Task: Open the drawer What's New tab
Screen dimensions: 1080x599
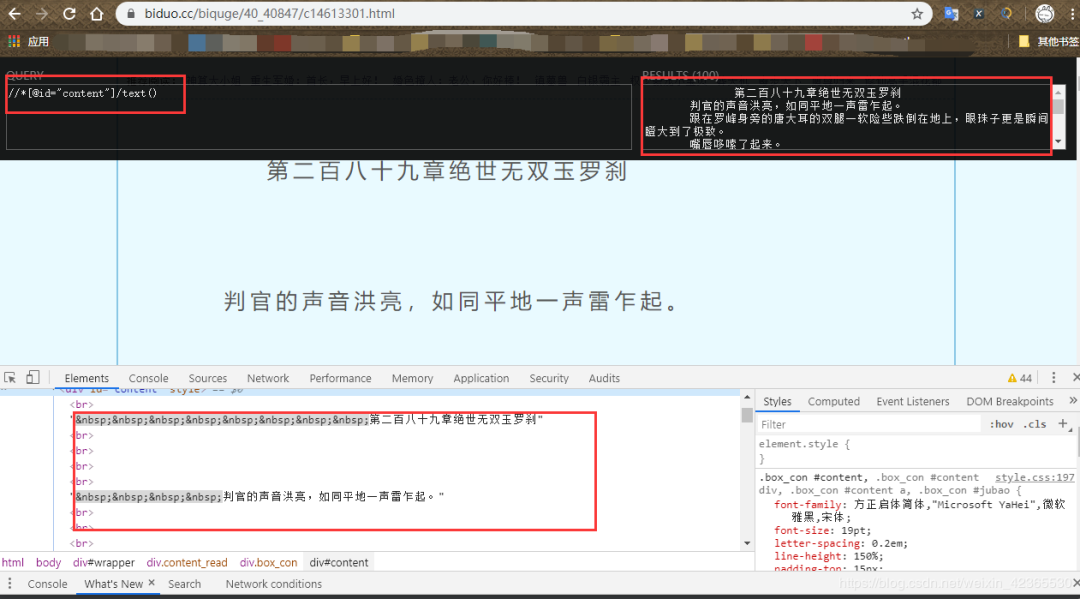Action: 114,584
